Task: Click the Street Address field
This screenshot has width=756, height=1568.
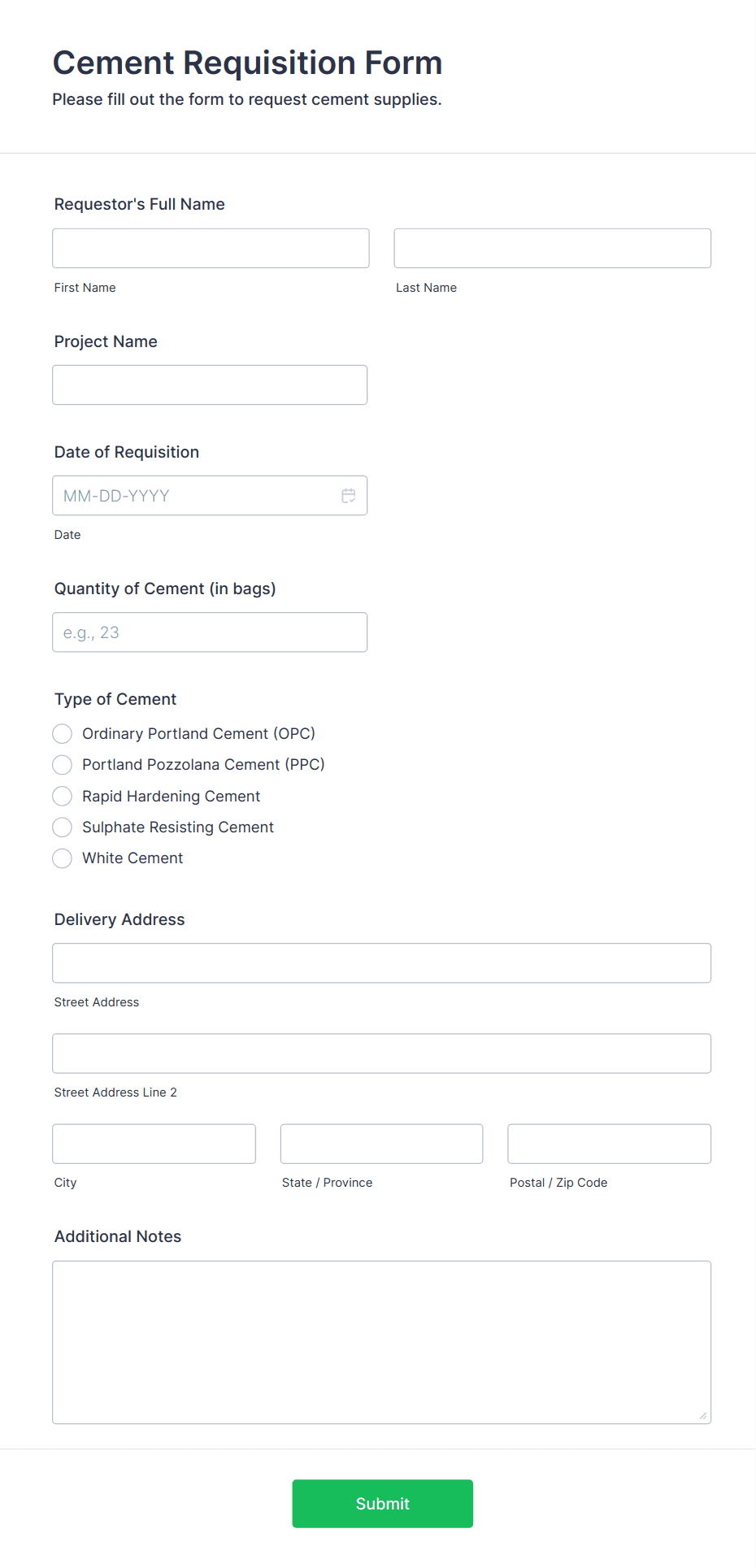Action: 381,963
